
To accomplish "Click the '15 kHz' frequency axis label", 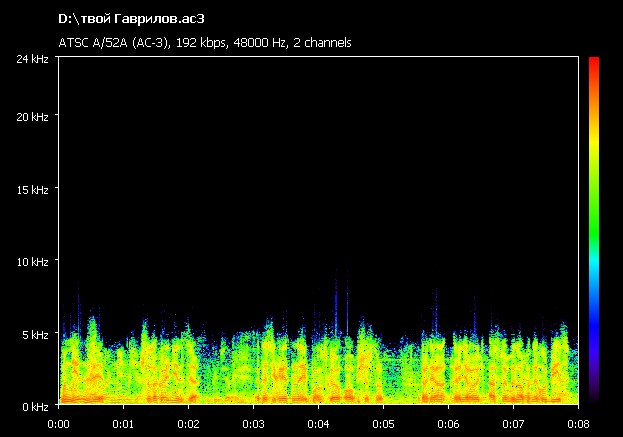I will (x=32, y=190).
